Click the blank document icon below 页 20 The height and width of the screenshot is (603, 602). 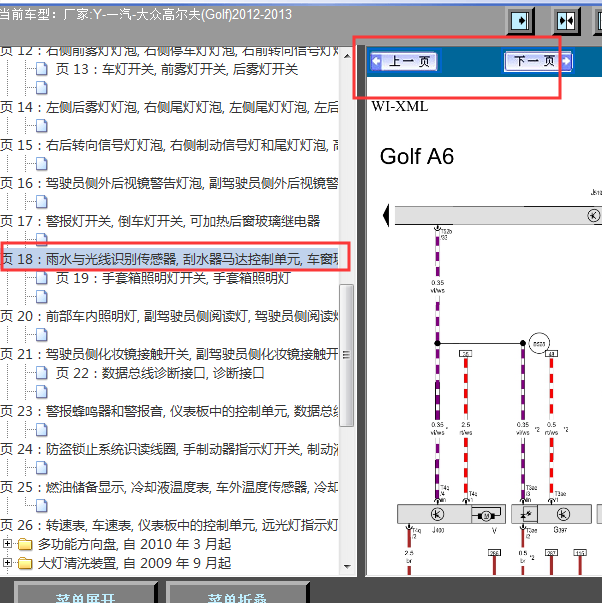point(42,335)
